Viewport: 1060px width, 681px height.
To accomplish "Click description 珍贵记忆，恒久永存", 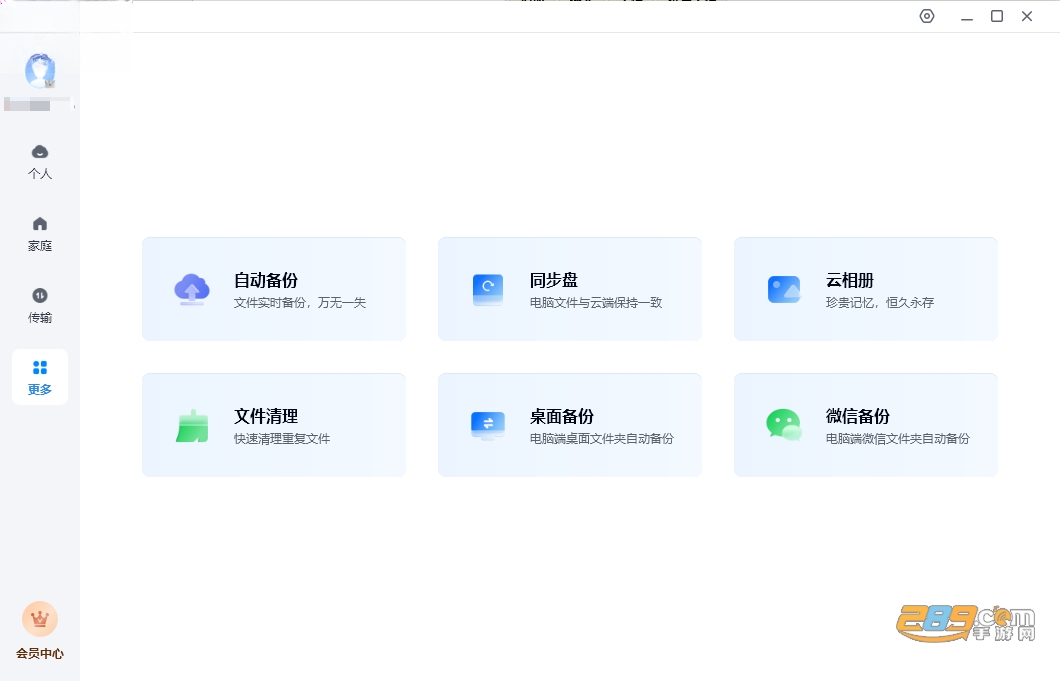I will coord(880,303).
